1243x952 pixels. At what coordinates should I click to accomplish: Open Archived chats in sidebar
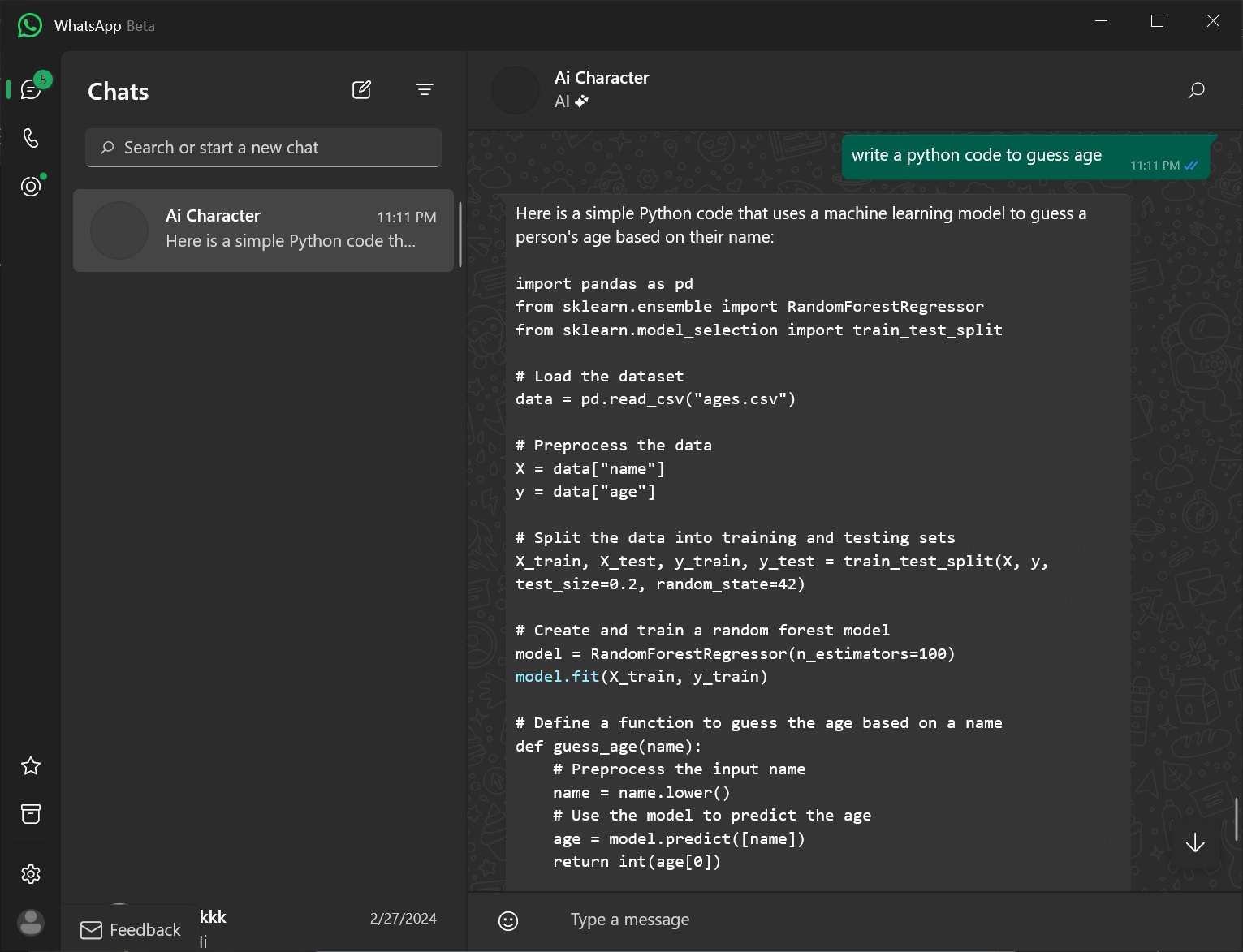pos(31,814)
